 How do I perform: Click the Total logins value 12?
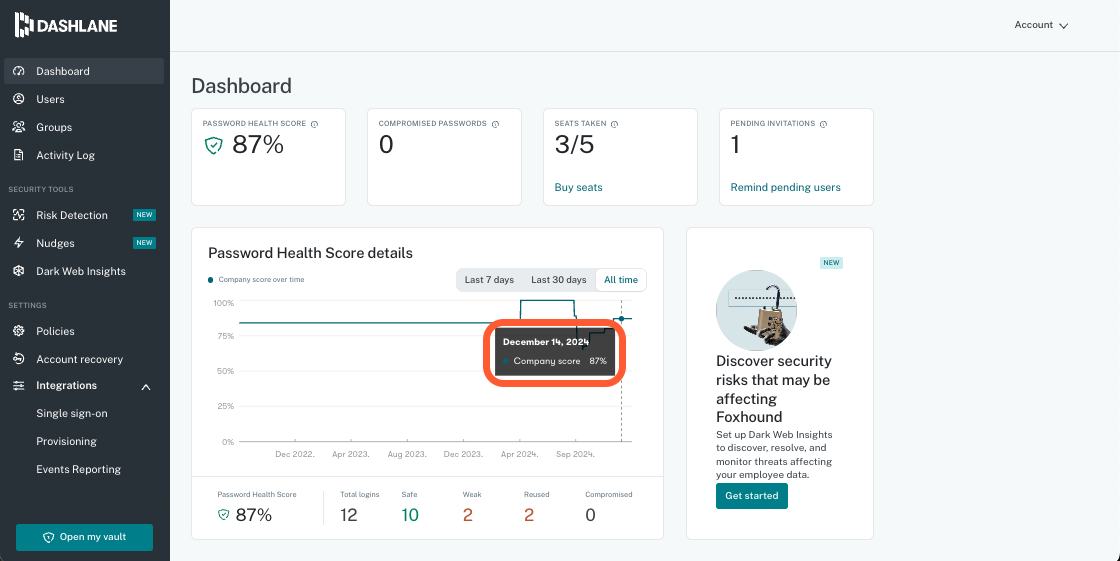pos(349,515)
